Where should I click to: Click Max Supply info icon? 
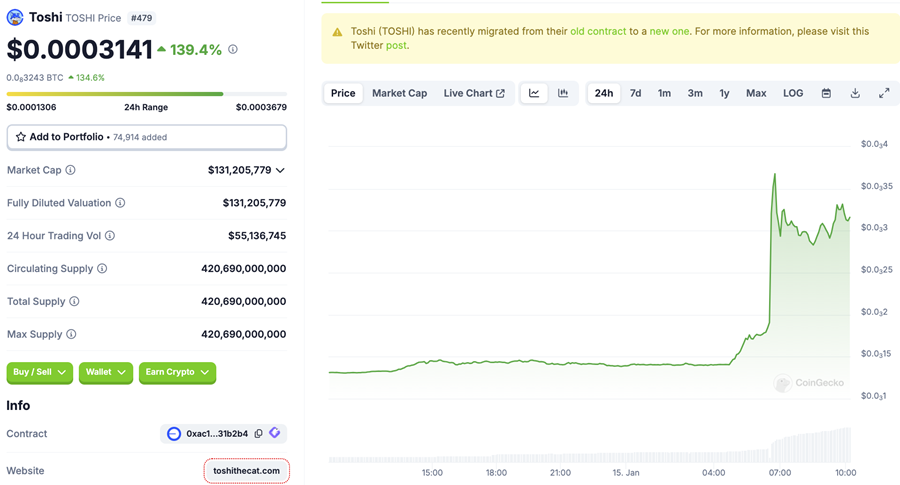[x=71, y=333]
